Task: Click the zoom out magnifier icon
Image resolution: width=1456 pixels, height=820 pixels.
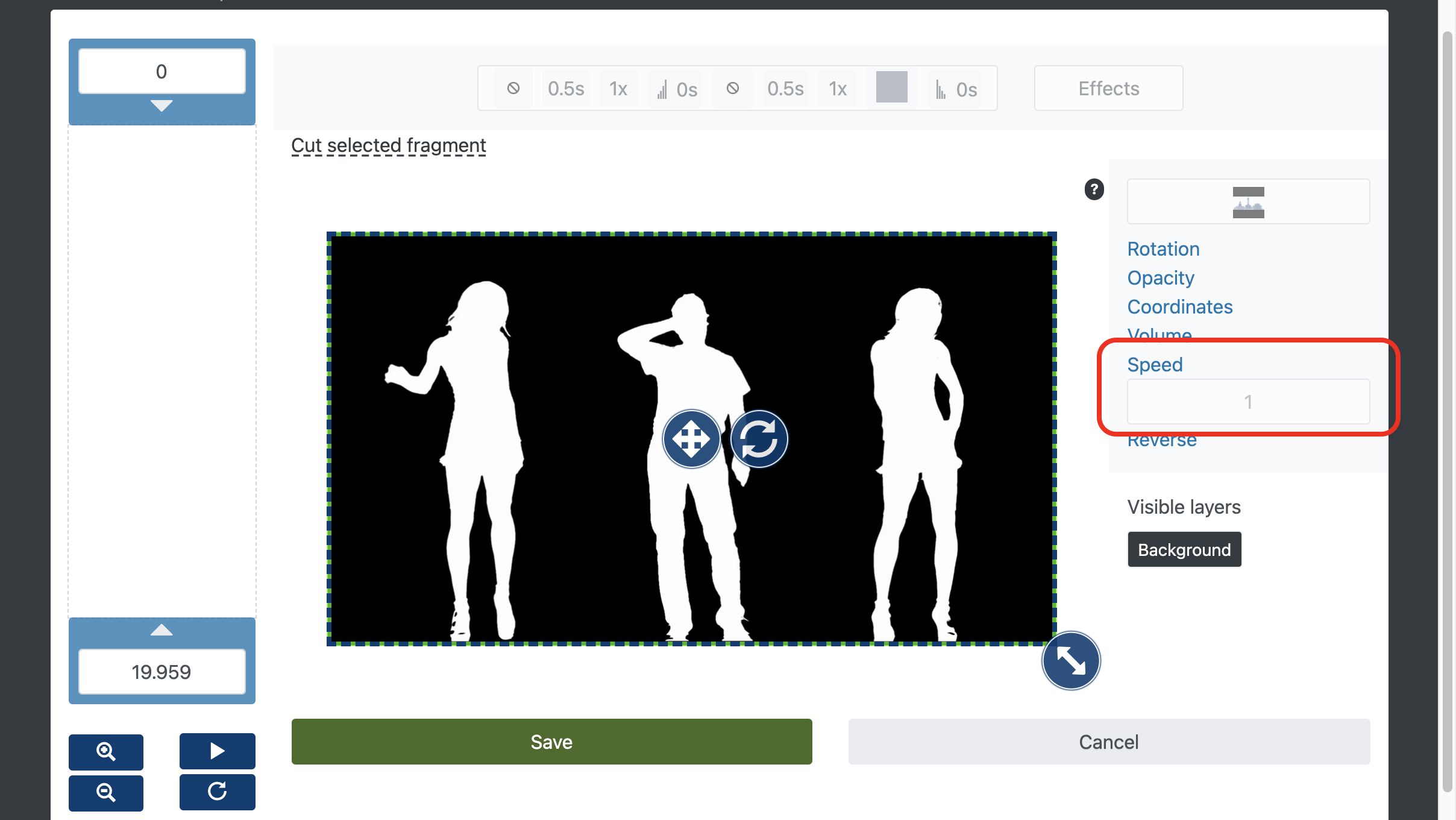Action: (x=106, y=791)
